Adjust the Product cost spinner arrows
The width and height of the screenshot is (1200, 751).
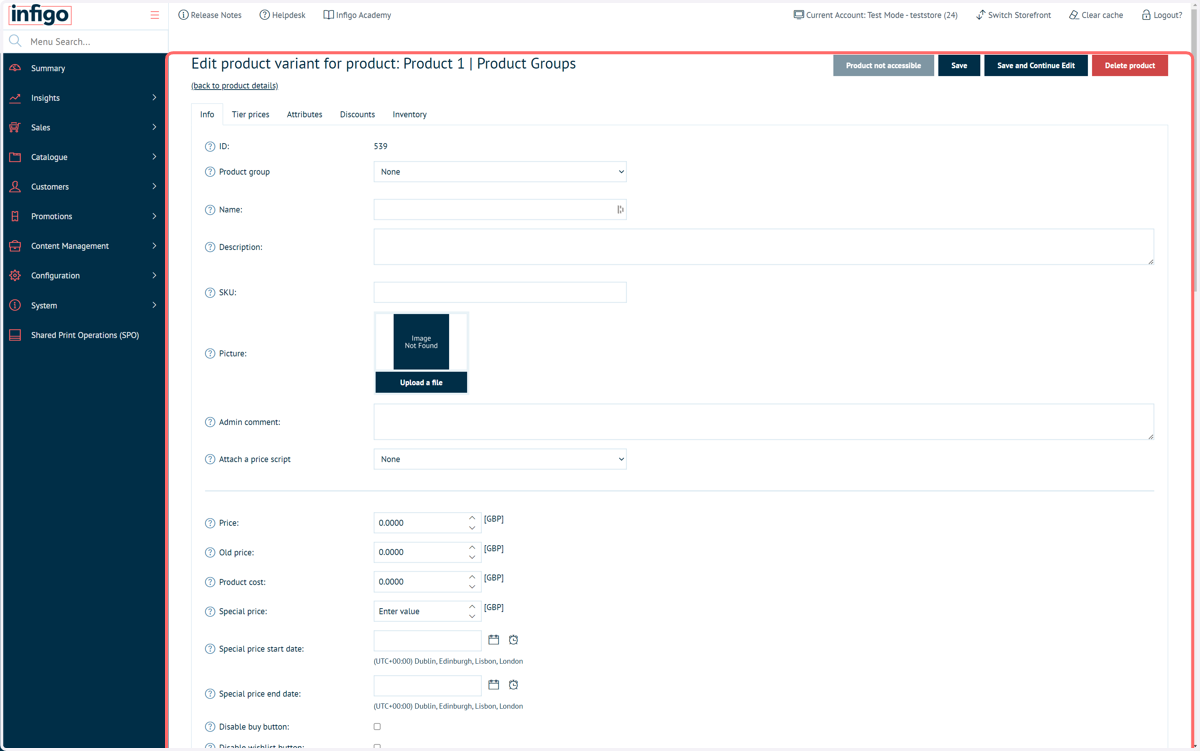point(472,582)
